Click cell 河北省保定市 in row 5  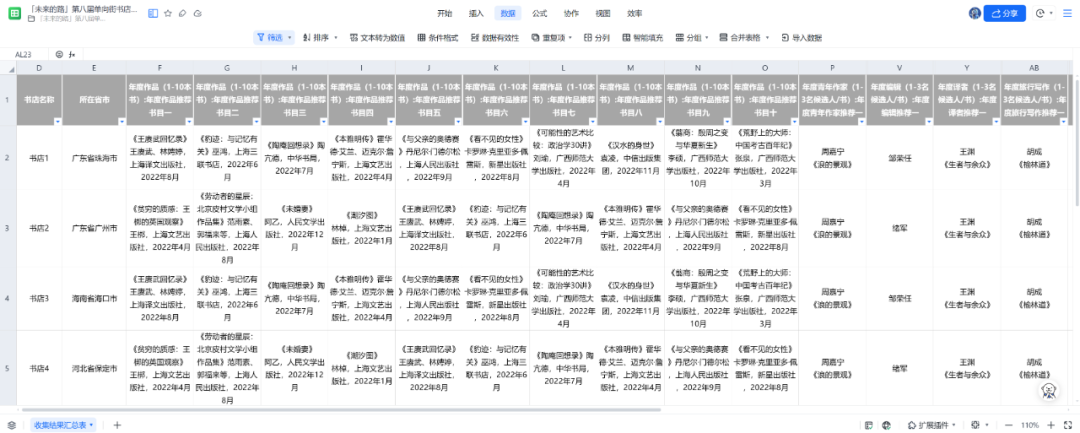click(94, 368)
